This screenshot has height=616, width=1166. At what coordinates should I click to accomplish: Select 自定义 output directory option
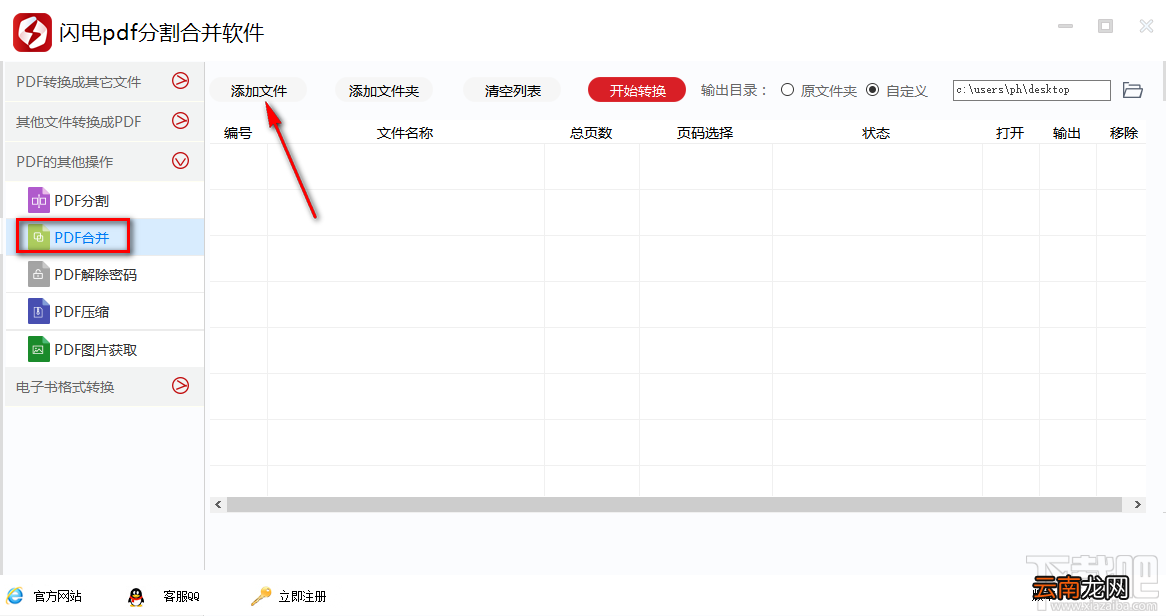pos(872,90)
